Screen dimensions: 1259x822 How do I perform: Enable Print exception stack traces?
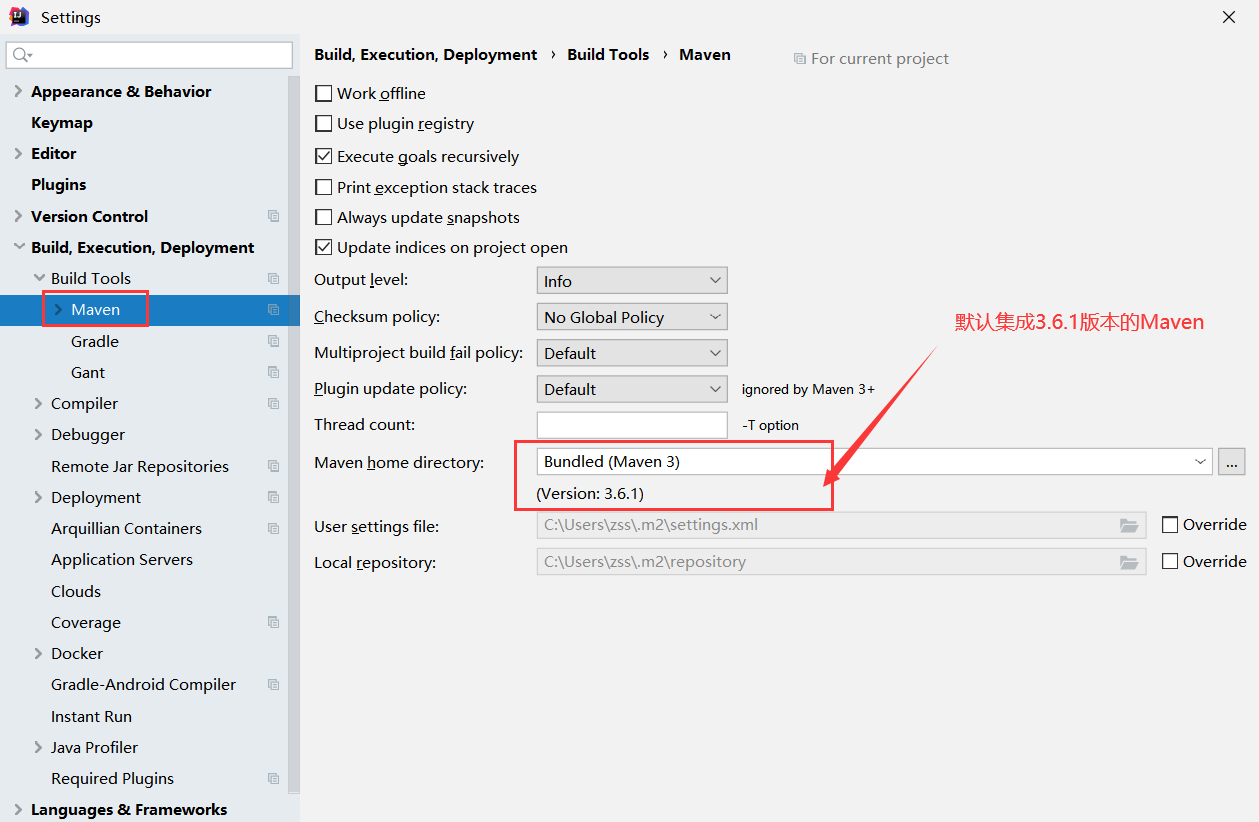(323, 187)
